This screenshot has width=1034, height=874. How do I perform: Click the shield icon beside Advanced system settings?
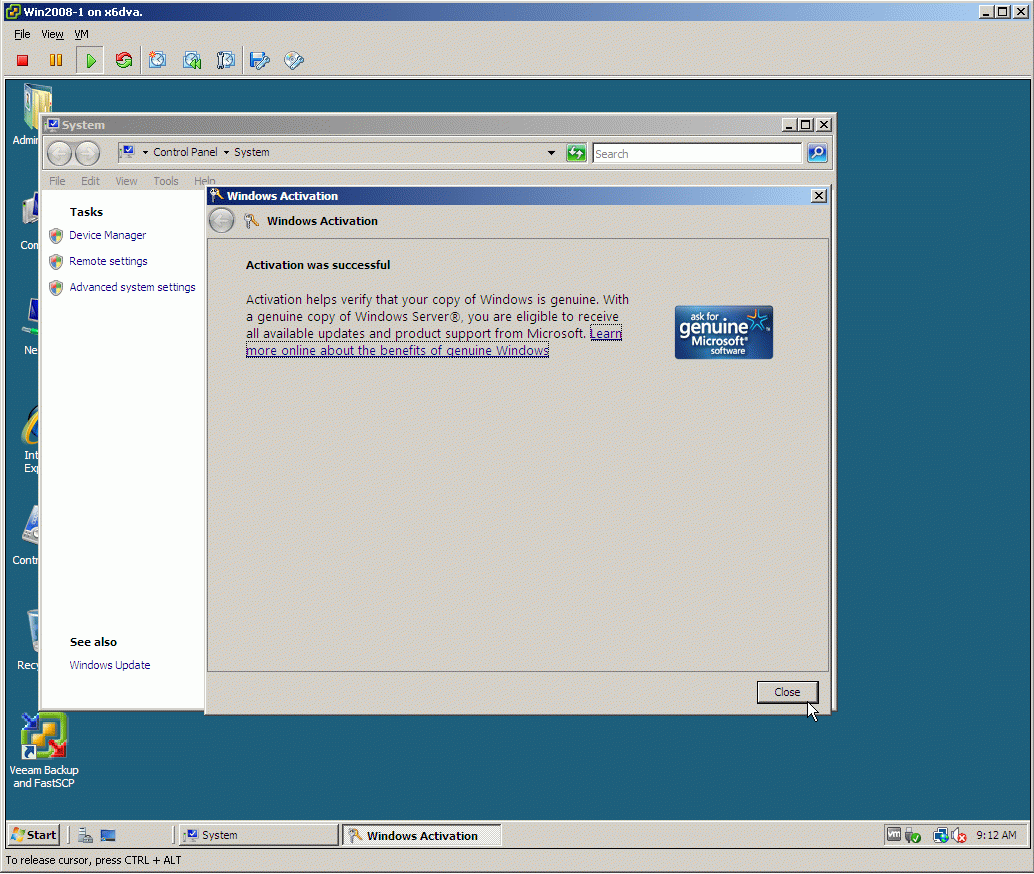tap(56, 288)
